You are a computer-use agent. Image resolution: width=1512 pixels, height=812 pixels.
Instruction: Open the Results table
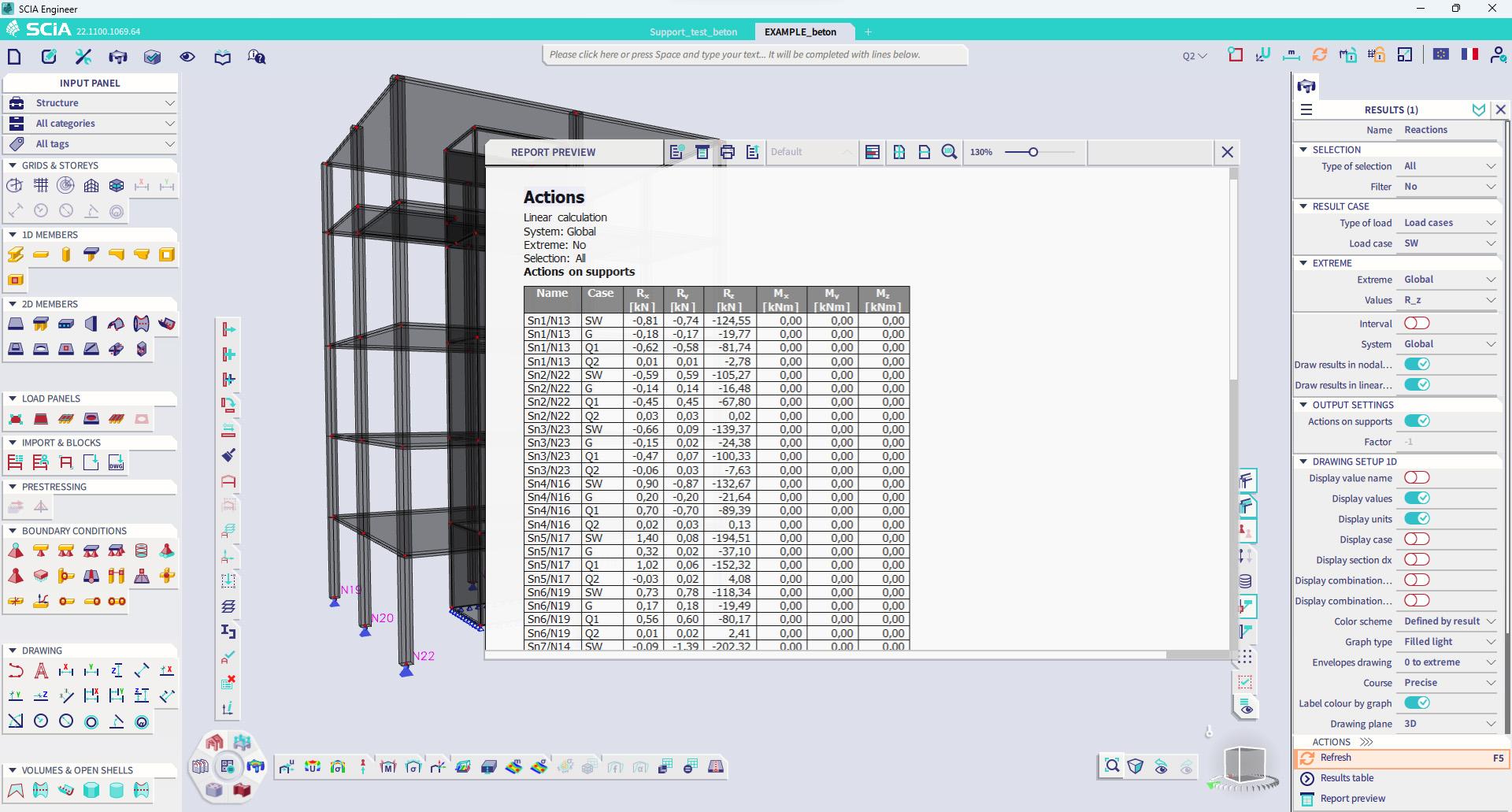tap(1347, 778)
